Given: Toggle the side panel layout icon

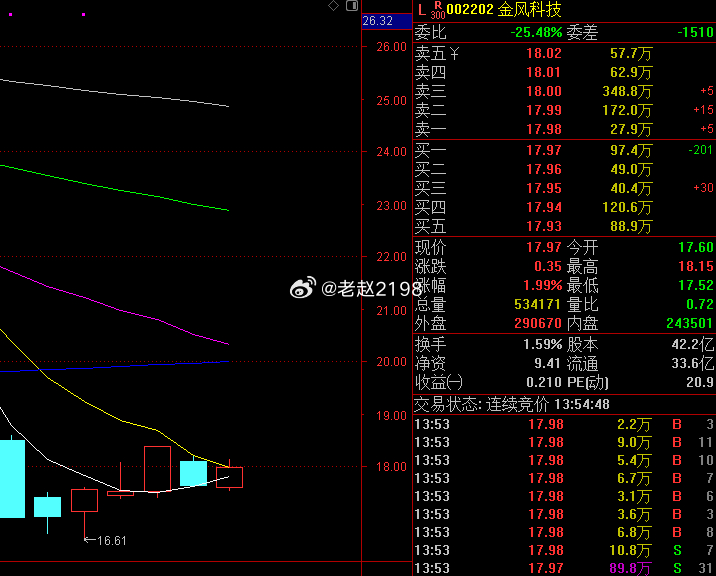Looking at the screenshot, I should pos(352,5).
